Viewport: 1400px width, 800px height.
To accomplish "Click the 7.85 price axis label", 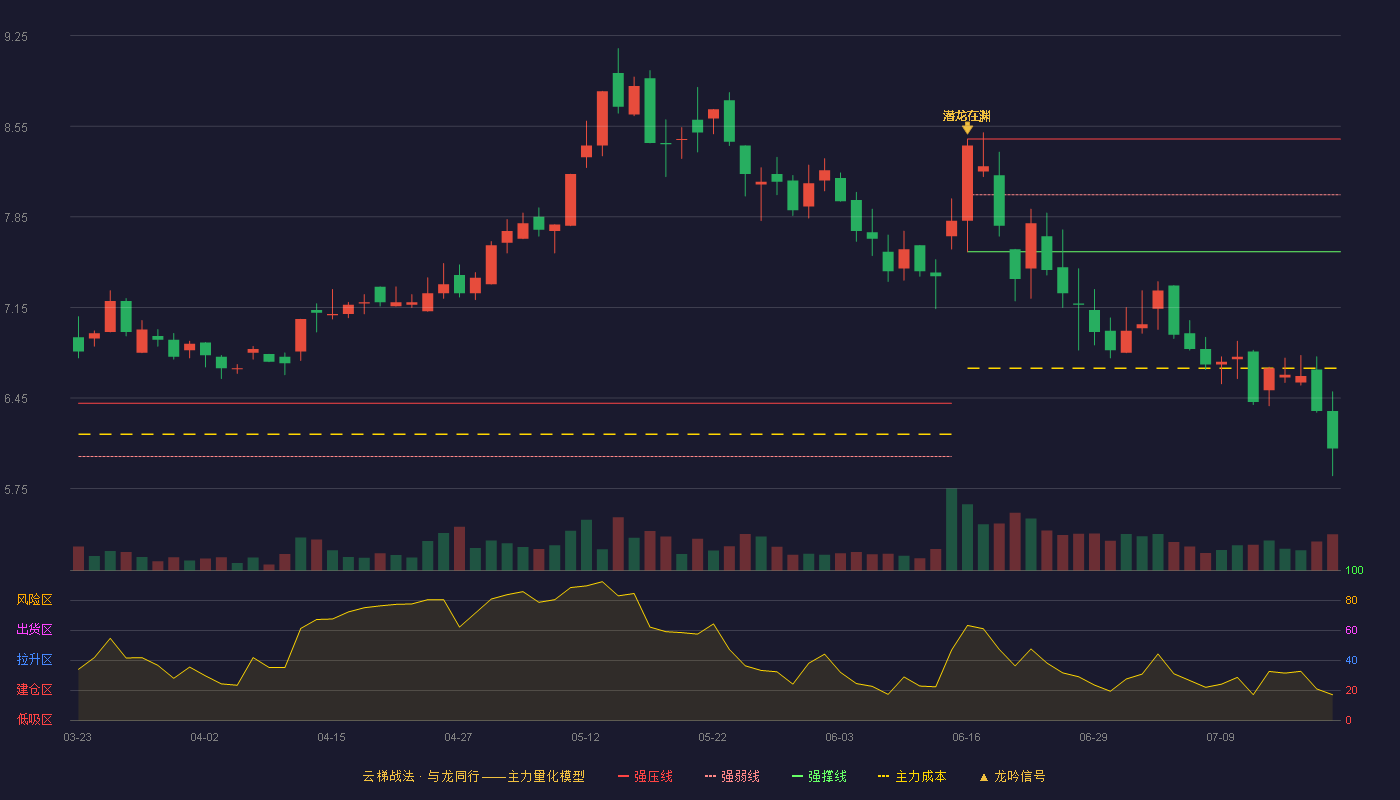I will (16, 217).
